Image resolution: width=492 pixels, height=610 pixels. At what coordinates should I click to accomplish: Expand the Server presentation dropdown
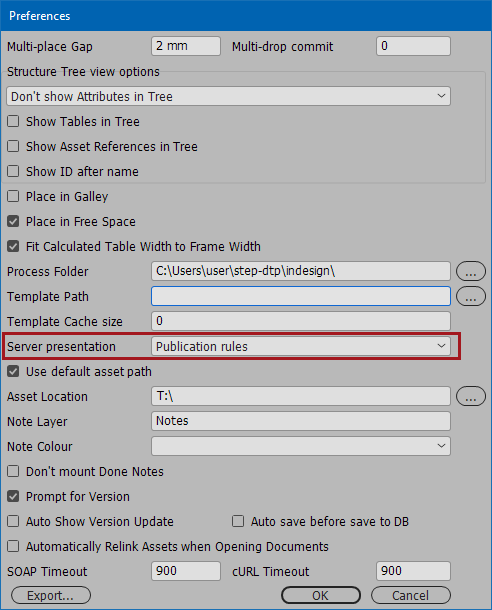click(301, 346)
